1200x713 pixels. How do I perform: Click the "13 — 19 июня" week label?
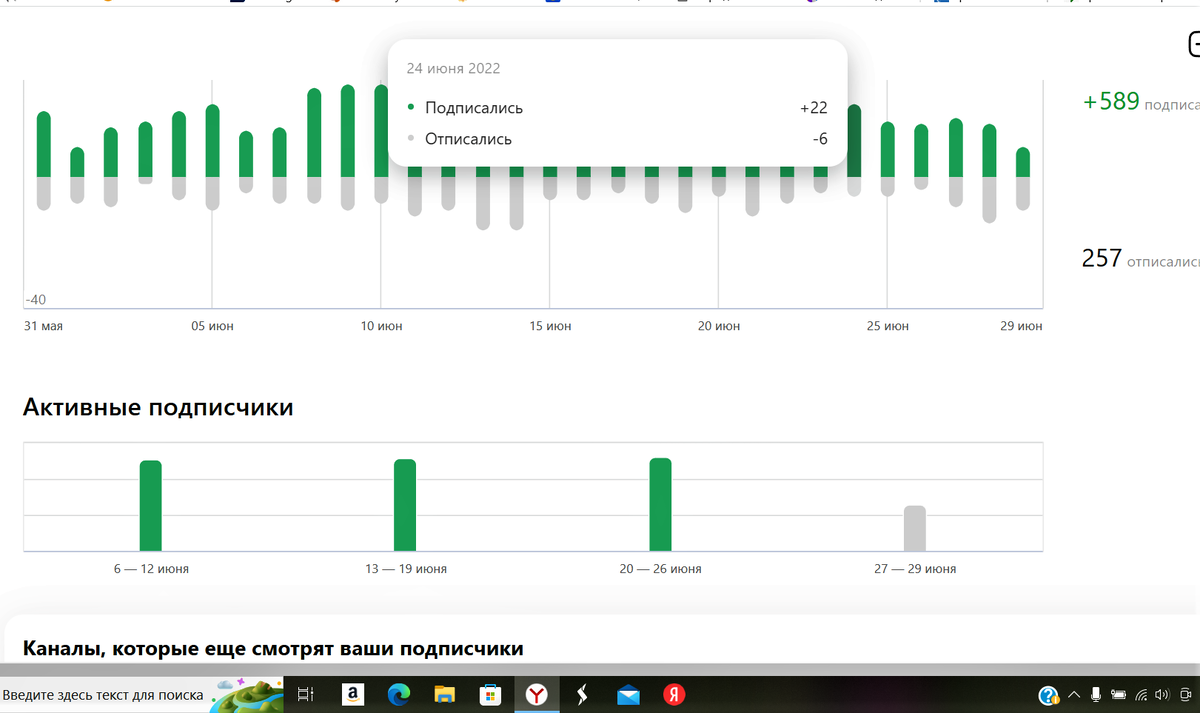[x=405, y=568]
